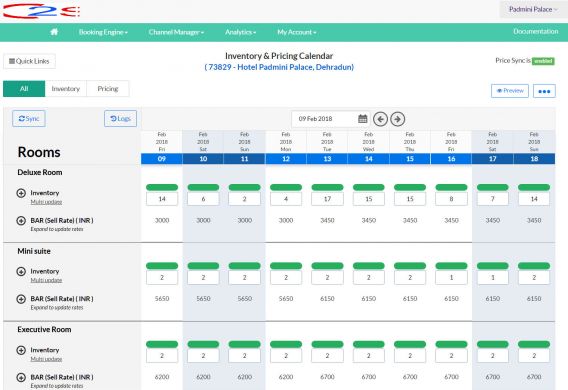This screenshot has width=568, height=390.
Task: Open the calendar date picker icon
Action: tap(363, 119)
